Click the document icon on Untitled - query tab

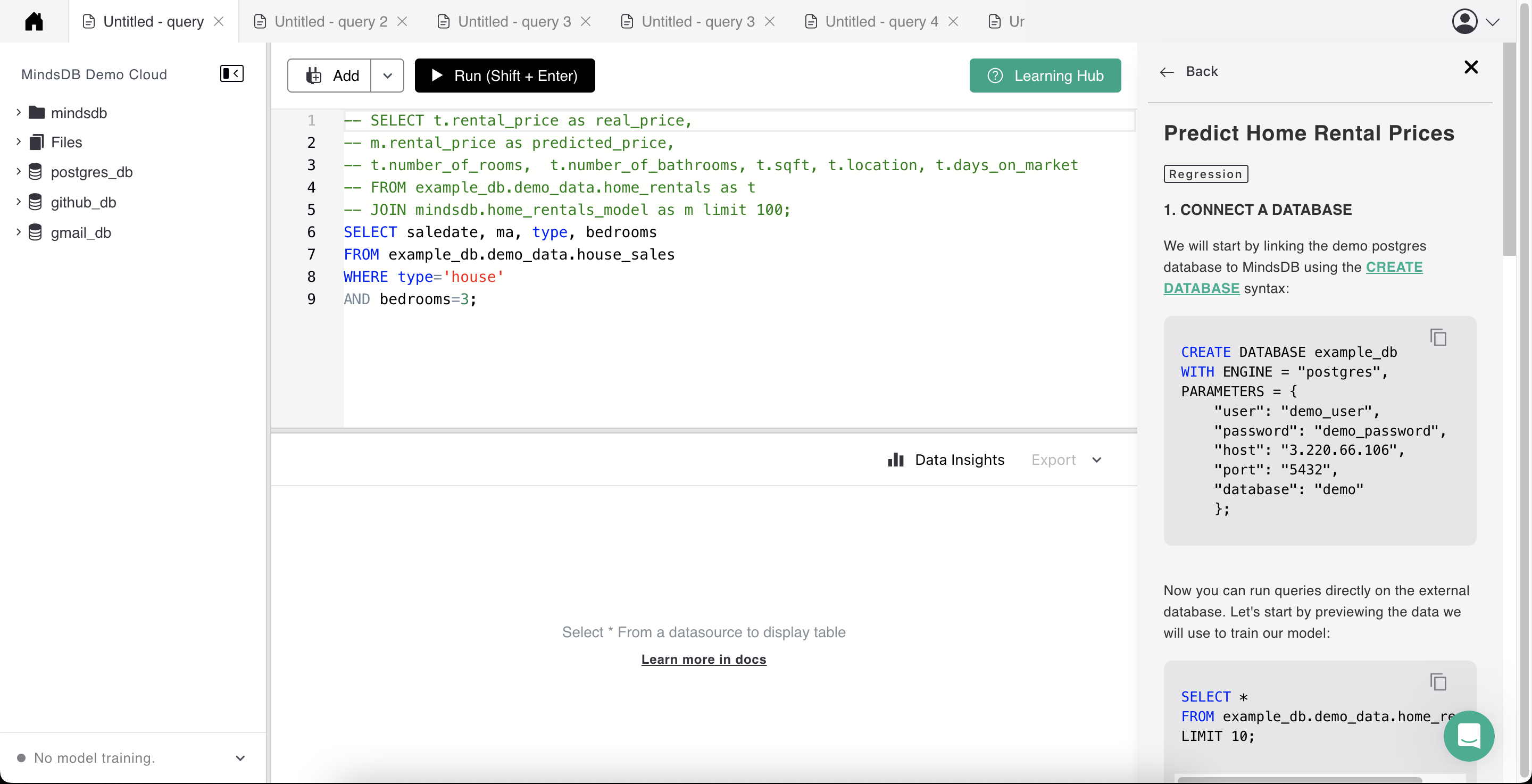coord(89,21)
